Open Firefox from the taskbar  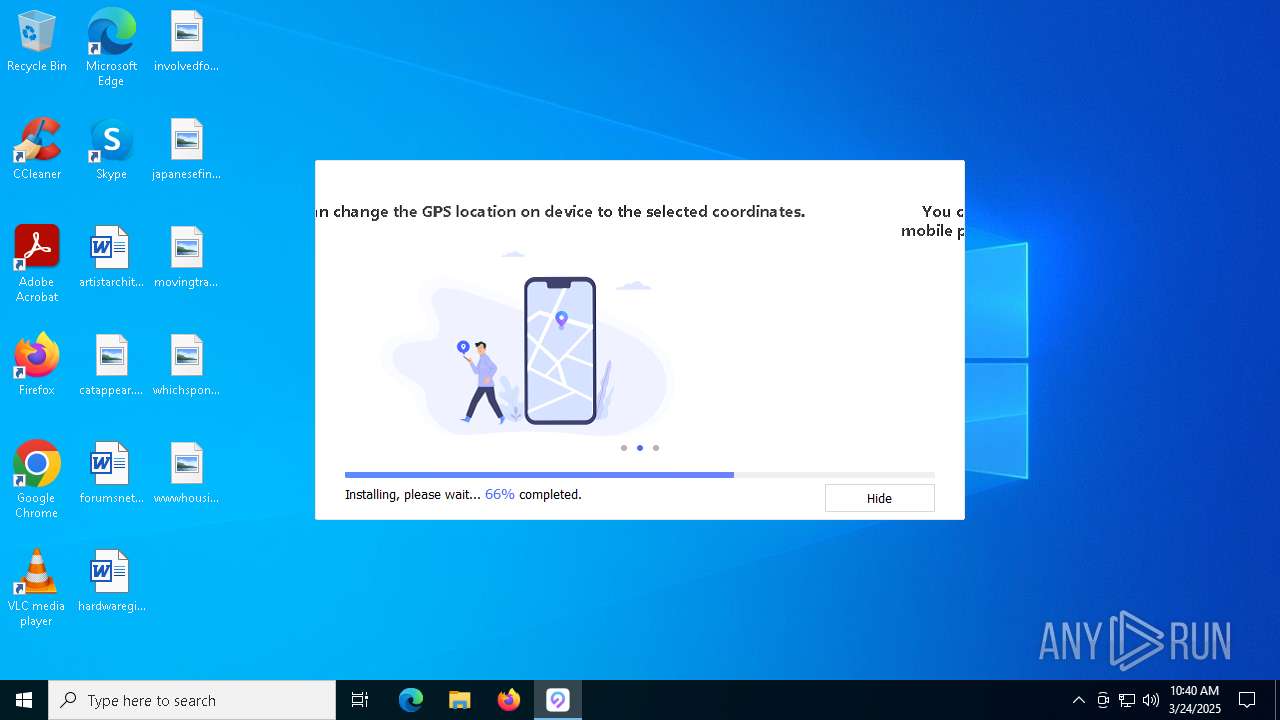(x=509, y=700)
